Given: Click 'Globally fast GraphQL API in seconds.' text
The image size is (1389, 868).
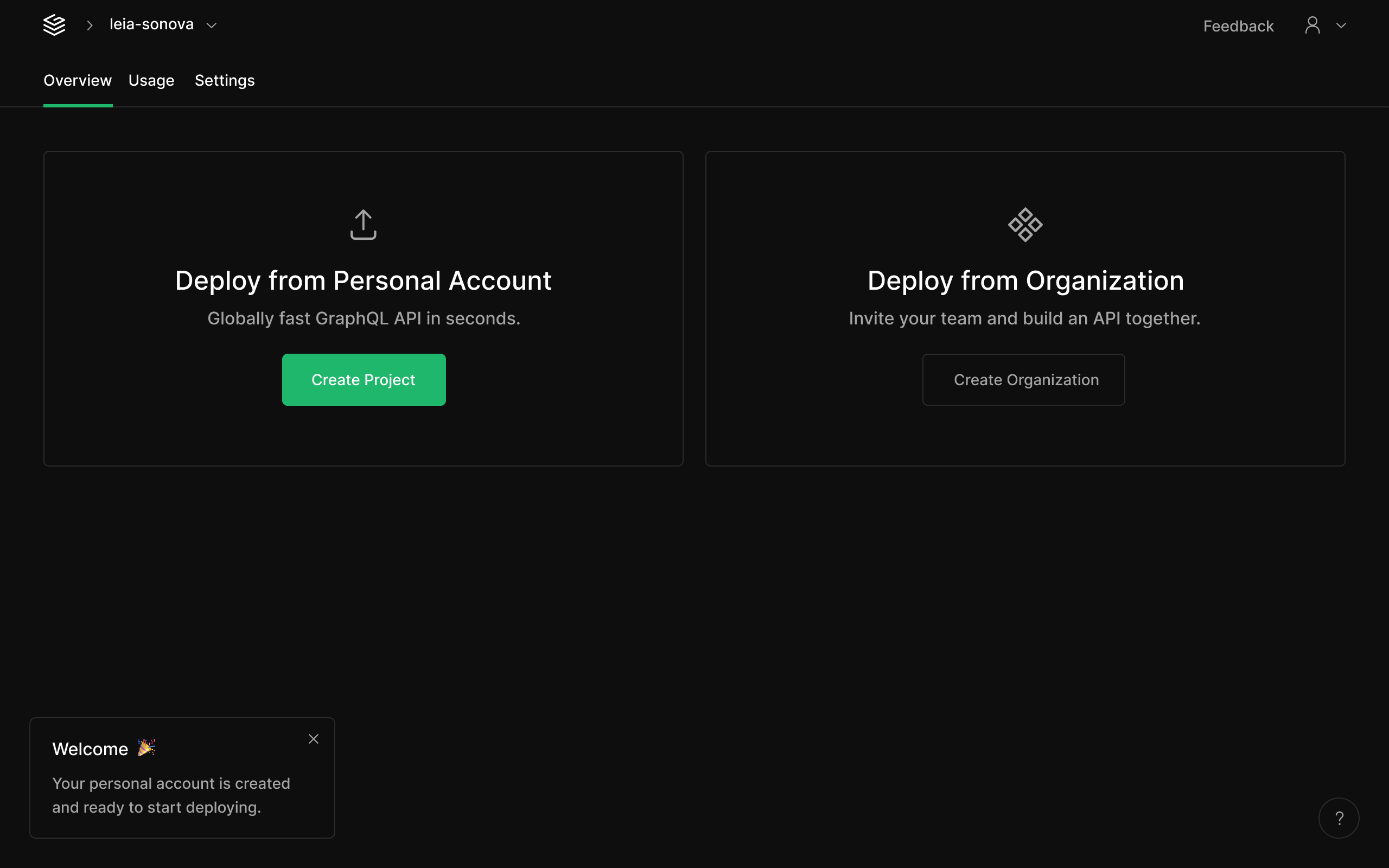Looking at the screenshot, I should point(364,318).
